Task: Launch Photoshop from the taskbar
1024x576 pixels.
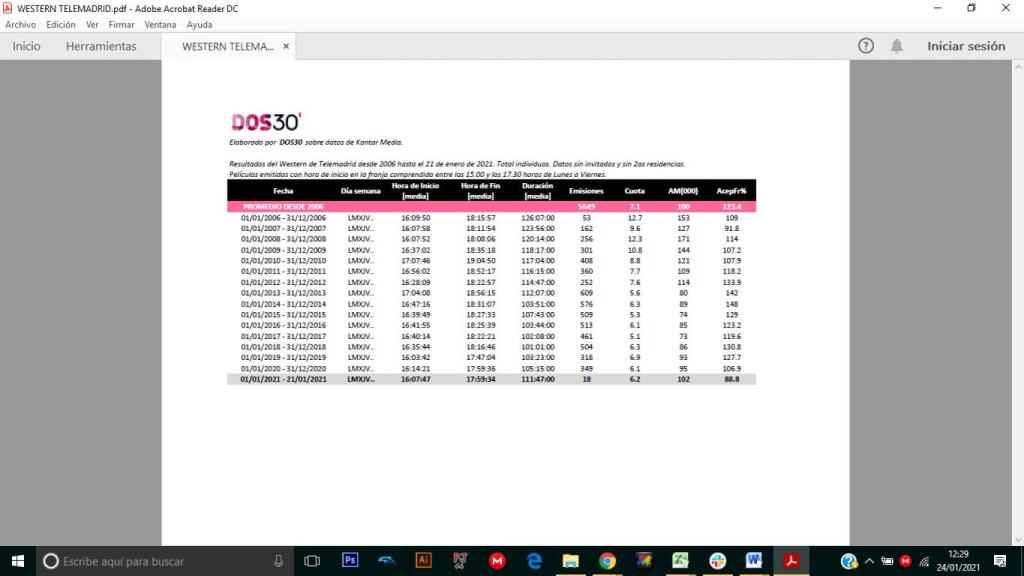Action: coord(350,560)
